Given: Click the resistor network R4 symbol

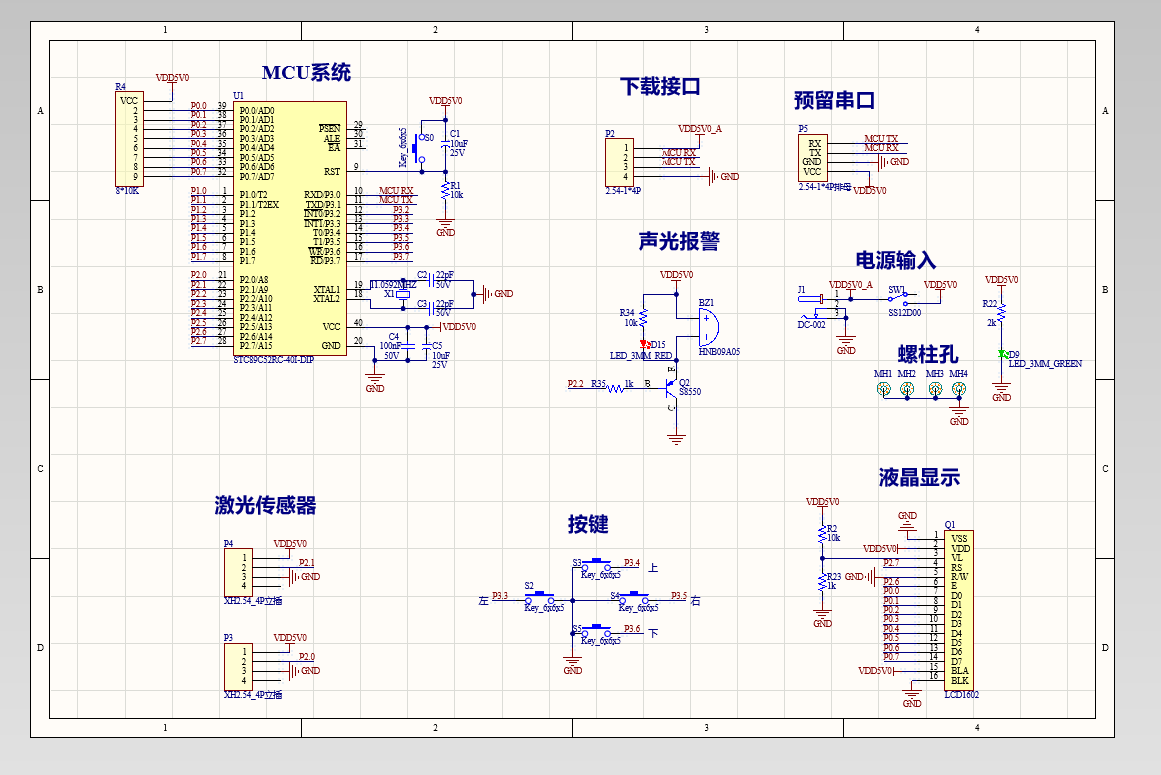Looking at the screenshot, I should (130, 140).
